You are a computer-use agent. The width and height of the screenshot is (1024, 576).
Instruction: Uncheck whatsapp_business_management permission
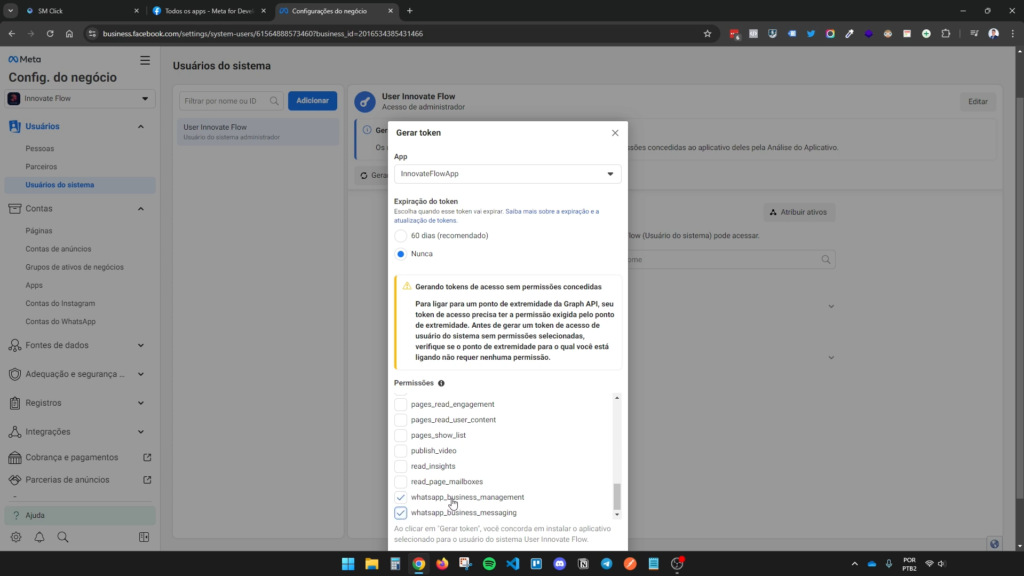point(400,497)
